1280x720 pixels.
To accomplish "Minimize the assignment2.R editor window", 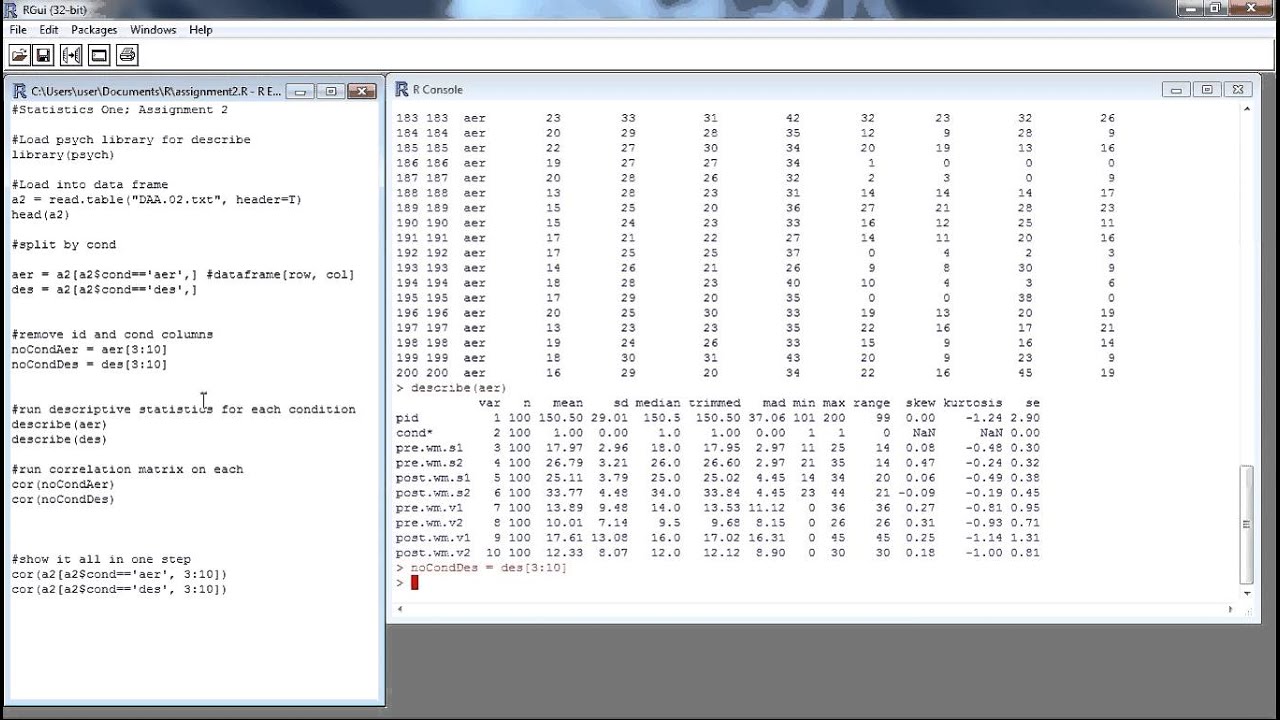I will (301, 91).
